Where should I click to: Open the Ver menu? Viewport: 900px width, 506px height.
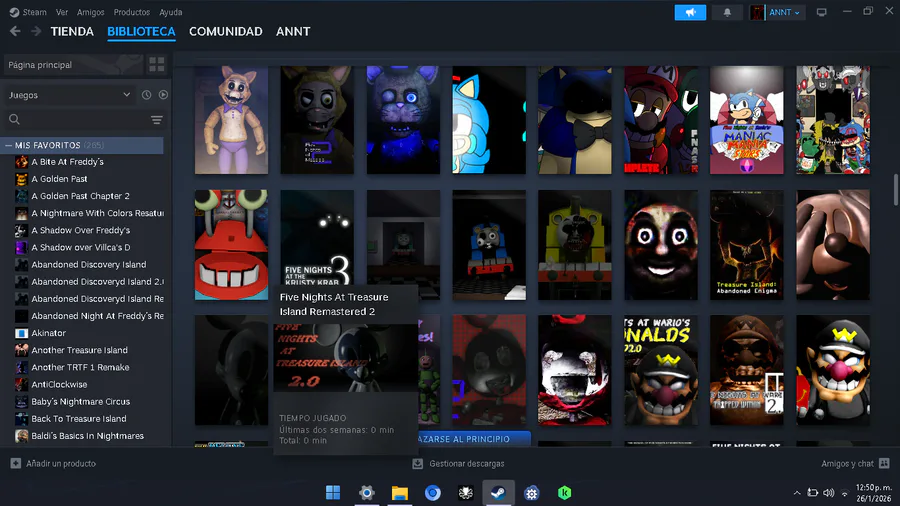(62, 12)
